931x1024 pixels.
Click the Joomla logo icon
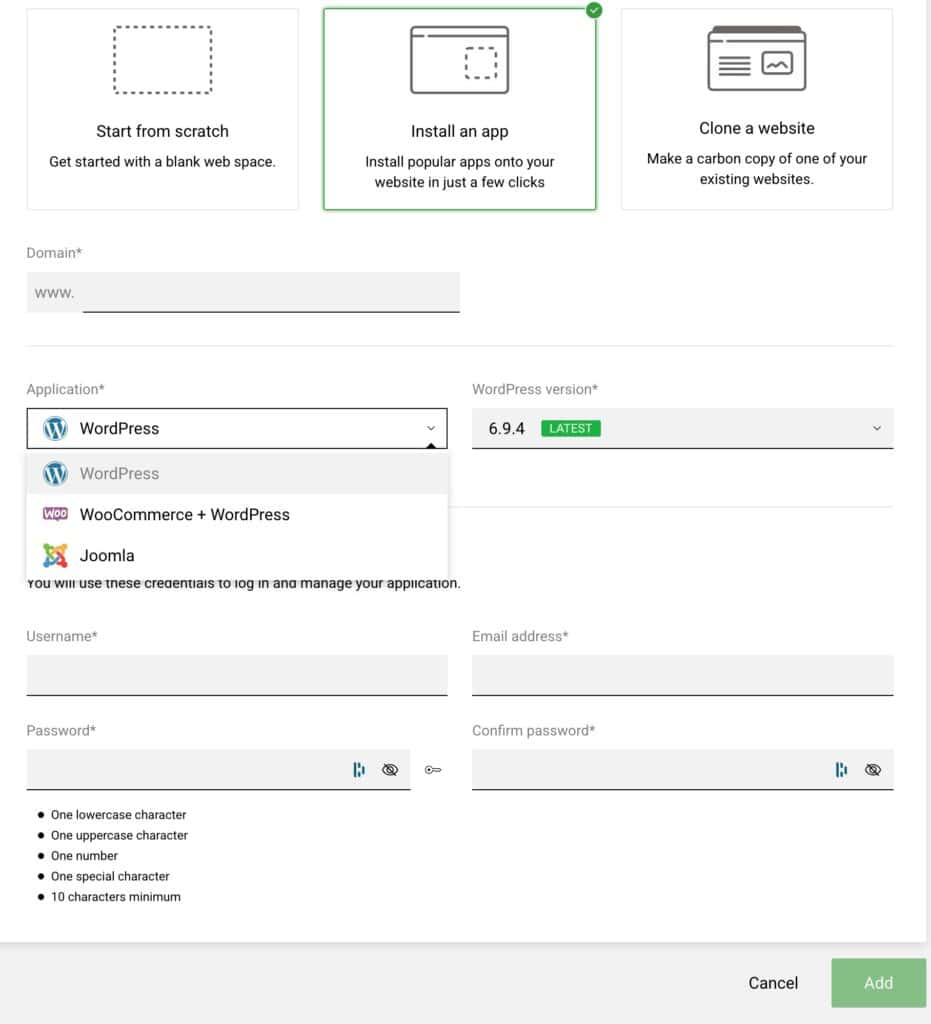coord(55,556)
